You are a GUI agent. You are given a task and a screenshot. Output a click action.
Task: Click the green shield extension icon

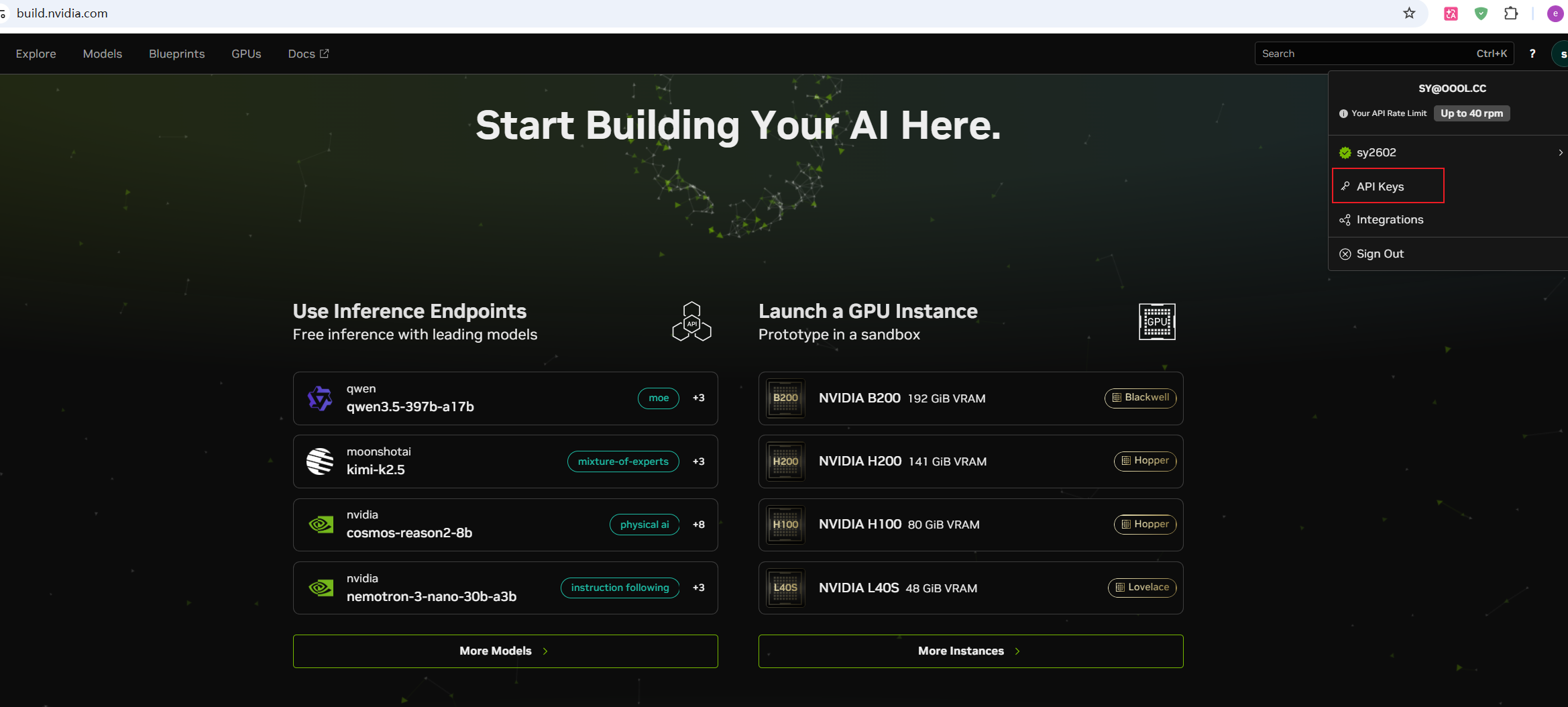[1481, 13]
